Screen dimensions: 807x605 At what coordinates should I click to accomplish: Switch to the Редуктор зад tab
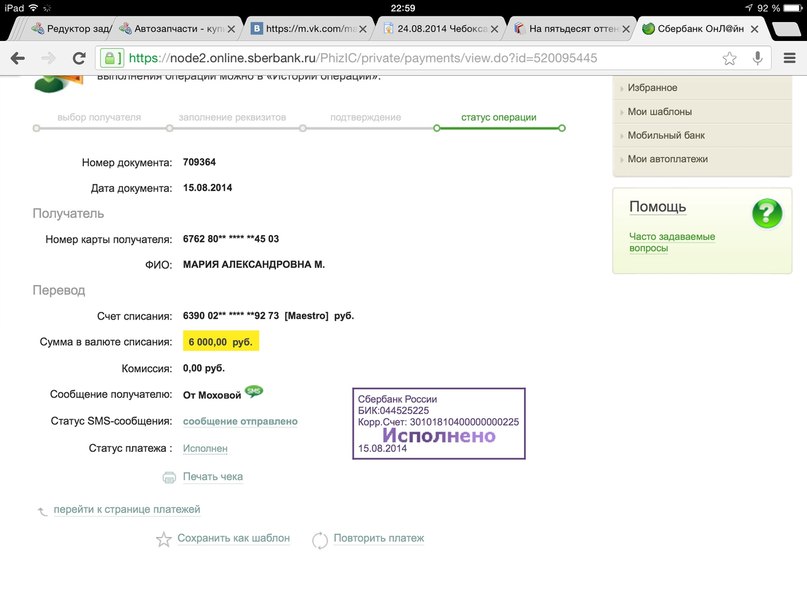pyautogui.click(x=72, y=29)
